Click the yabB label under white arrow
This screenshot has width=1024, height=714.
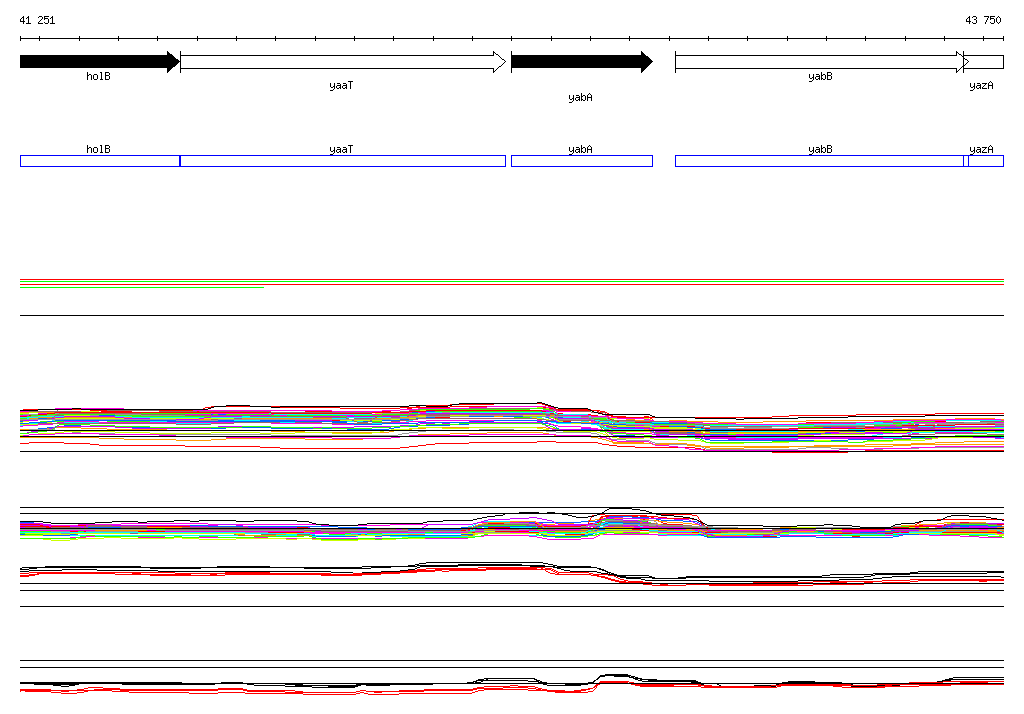(820, 76)
